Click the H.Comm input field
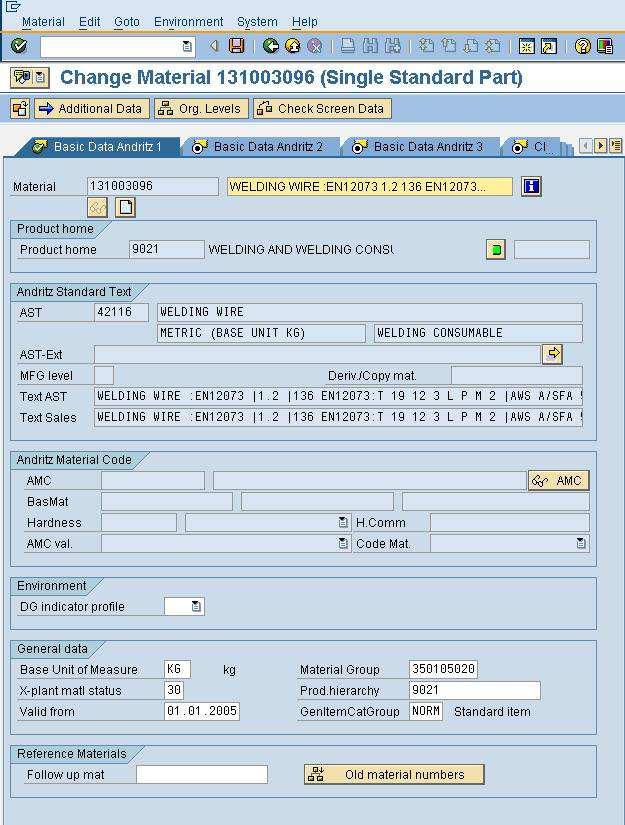 tap(509, 522)
